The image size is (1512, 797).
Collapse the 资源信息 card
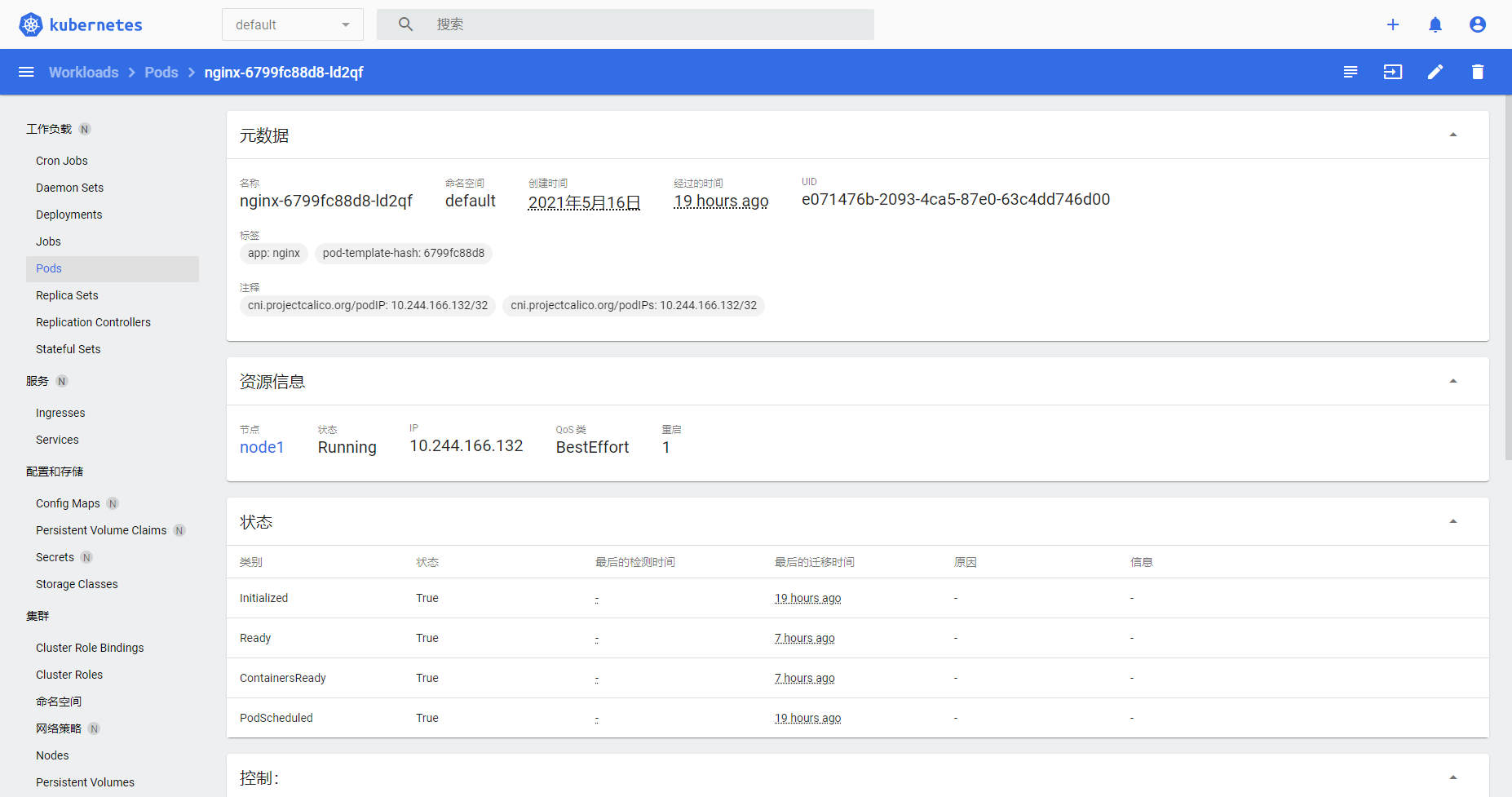pyautogui.click(x=1453, y=381)
